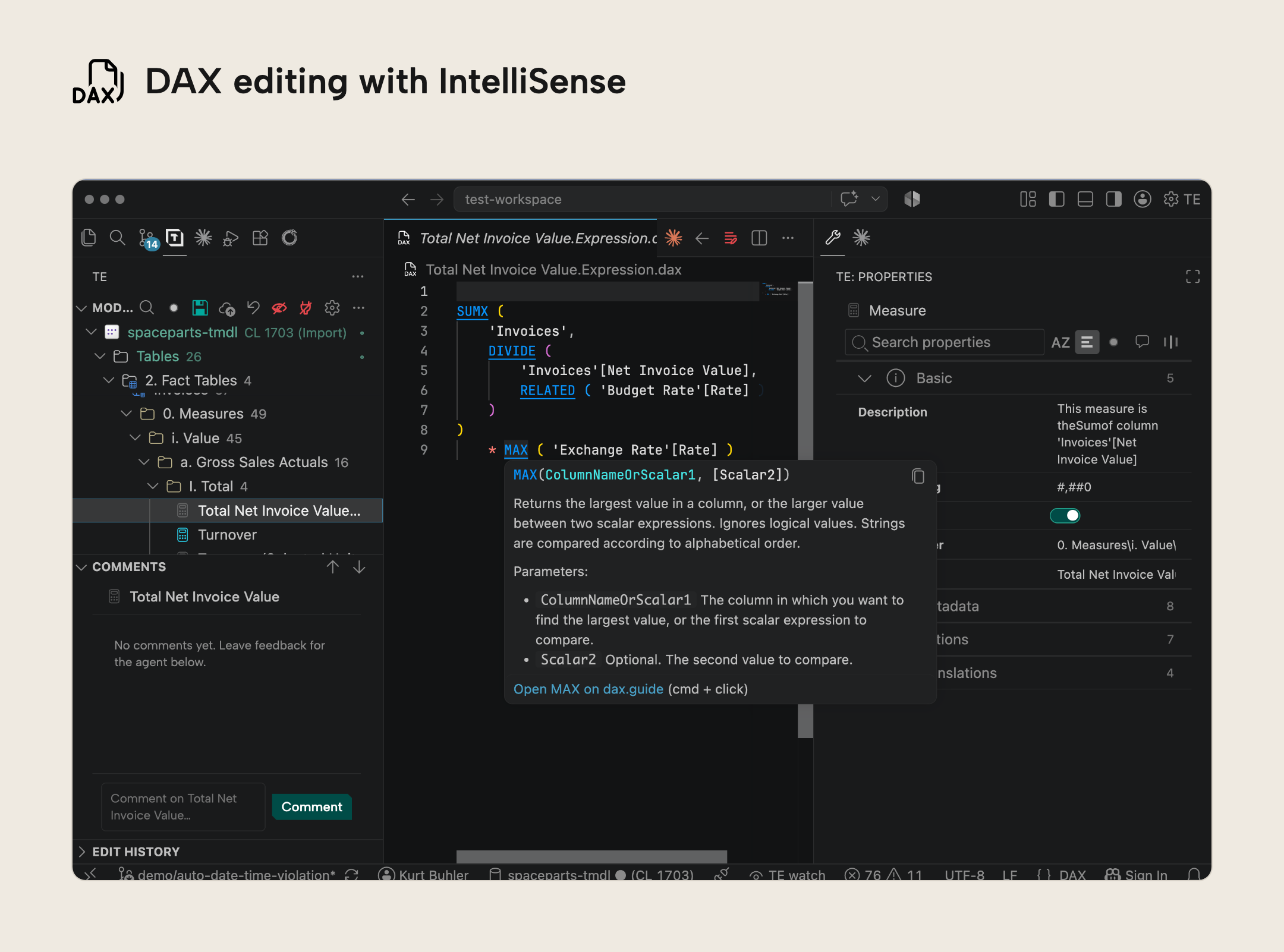The width and height of the screenshot is (1284, 952).
Task: Open Source Control view with 14 badge
Action: pos(147,239)
